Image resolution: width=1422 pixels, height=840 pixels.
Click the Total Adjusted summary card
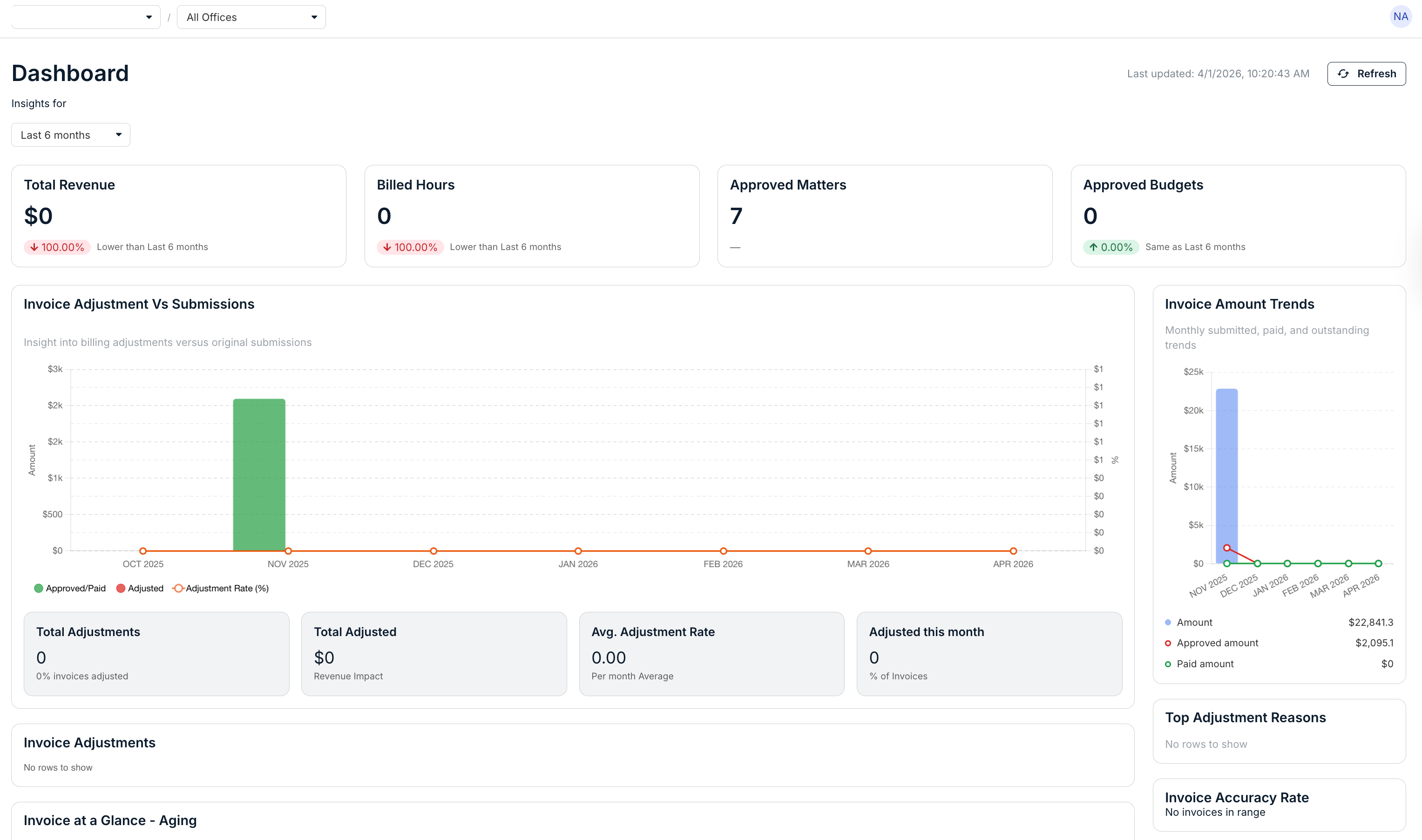tap(433, 653)
